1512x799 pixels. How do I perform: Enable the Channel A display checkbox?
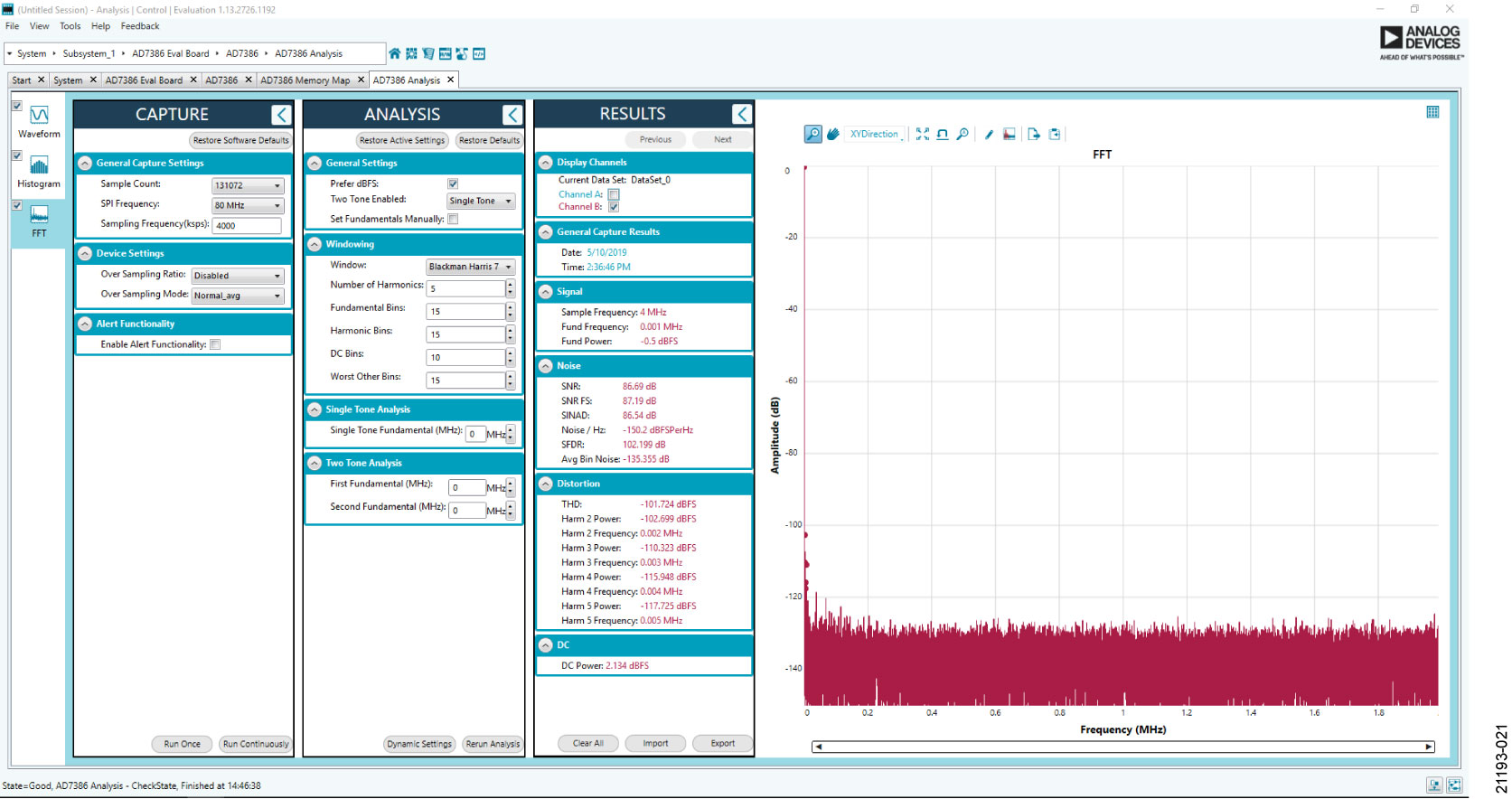(x=614, y=194)
